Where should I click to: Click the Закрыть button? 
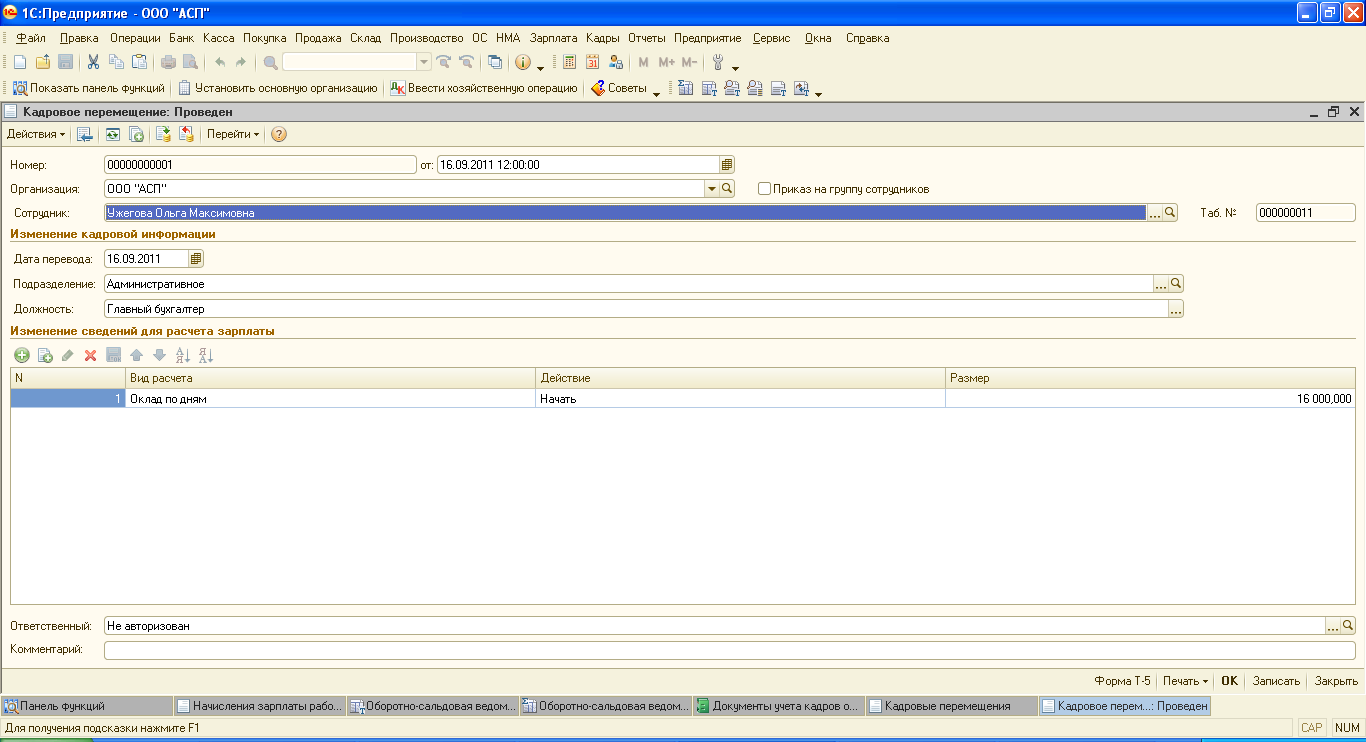tap(1336, 680)
